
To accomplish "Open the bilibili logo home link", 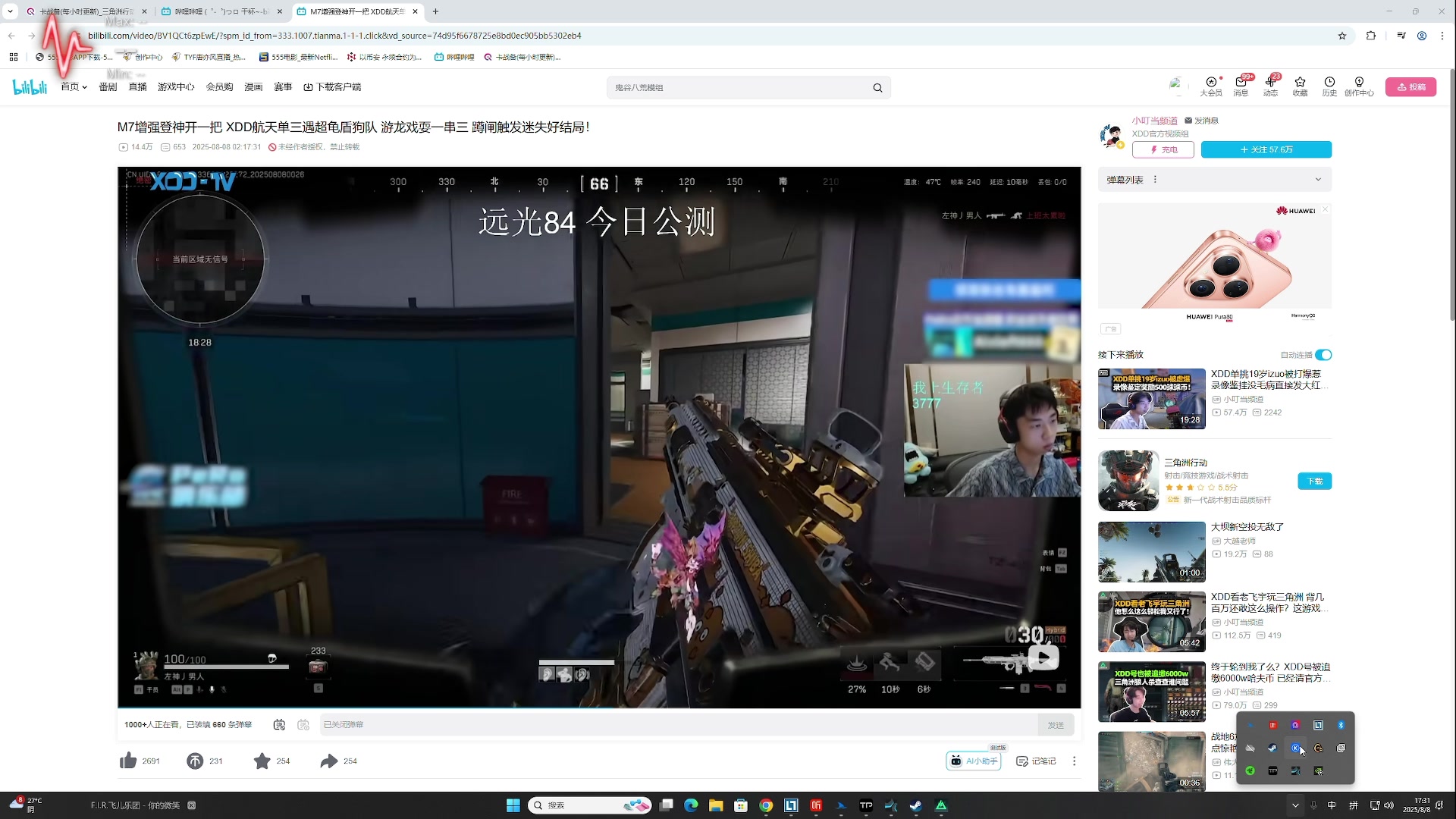I will (30, 87).
